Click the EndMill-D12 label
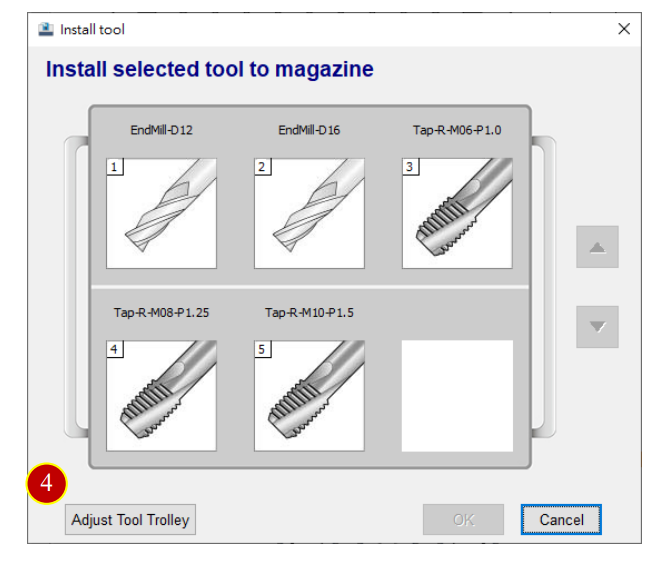The height and width of the screenshot is (564, 651). coord(162,130)
